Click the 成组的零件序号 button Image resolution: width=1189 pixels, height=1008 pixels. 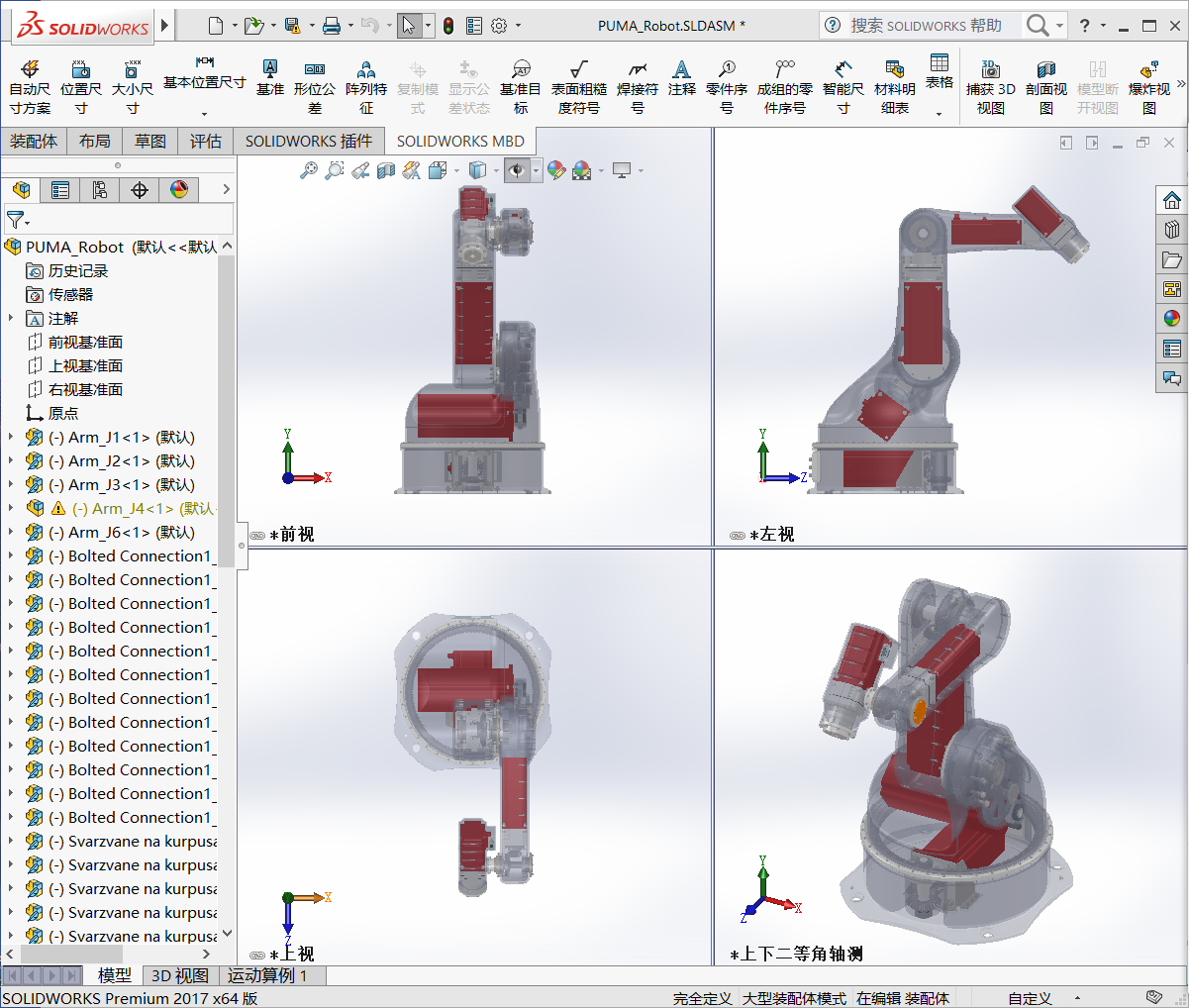click(785, 86)
